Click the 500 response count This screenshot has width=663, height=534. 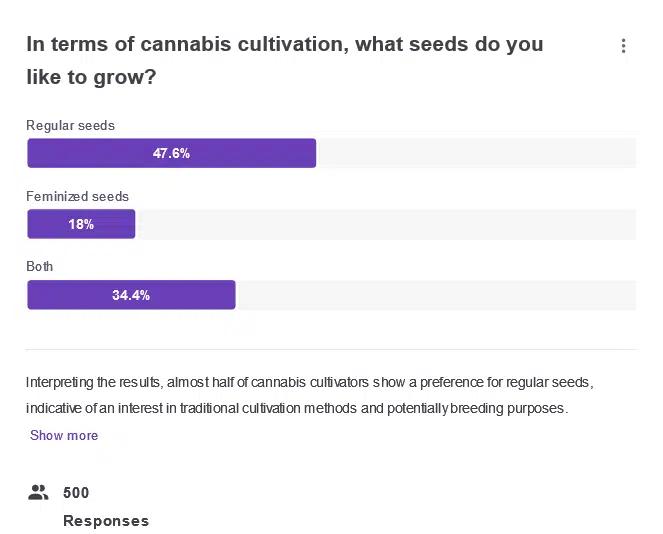(76, 492)
